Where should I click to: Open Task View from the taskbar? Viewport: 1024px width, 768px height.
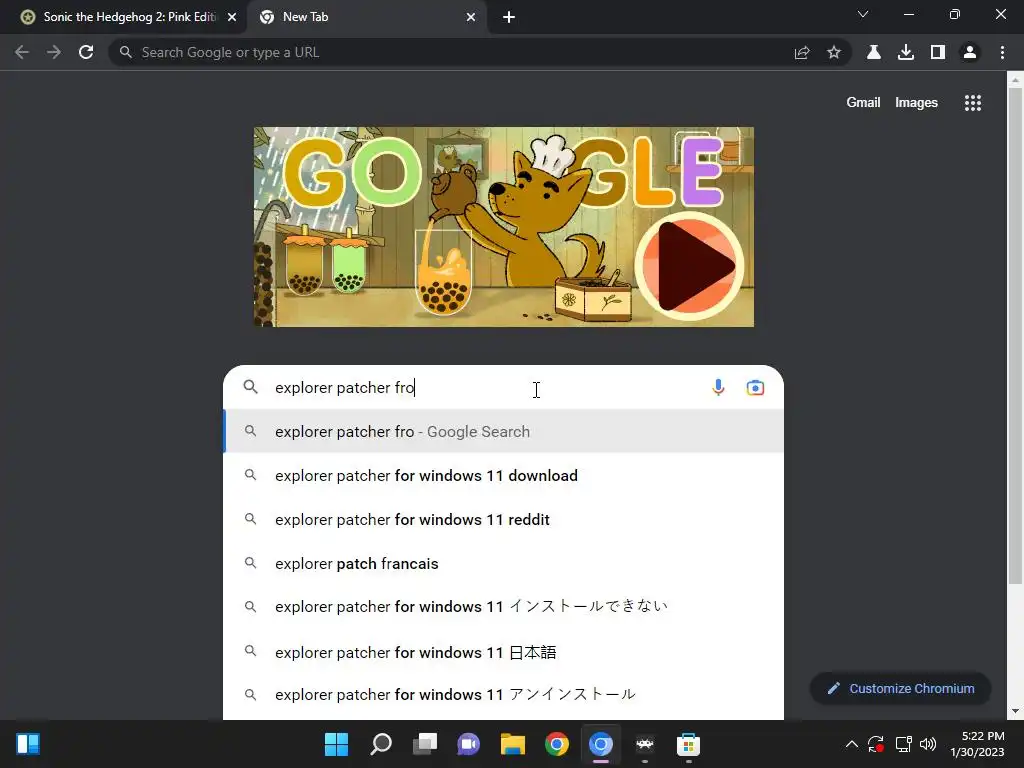click(x=424, y=744)
